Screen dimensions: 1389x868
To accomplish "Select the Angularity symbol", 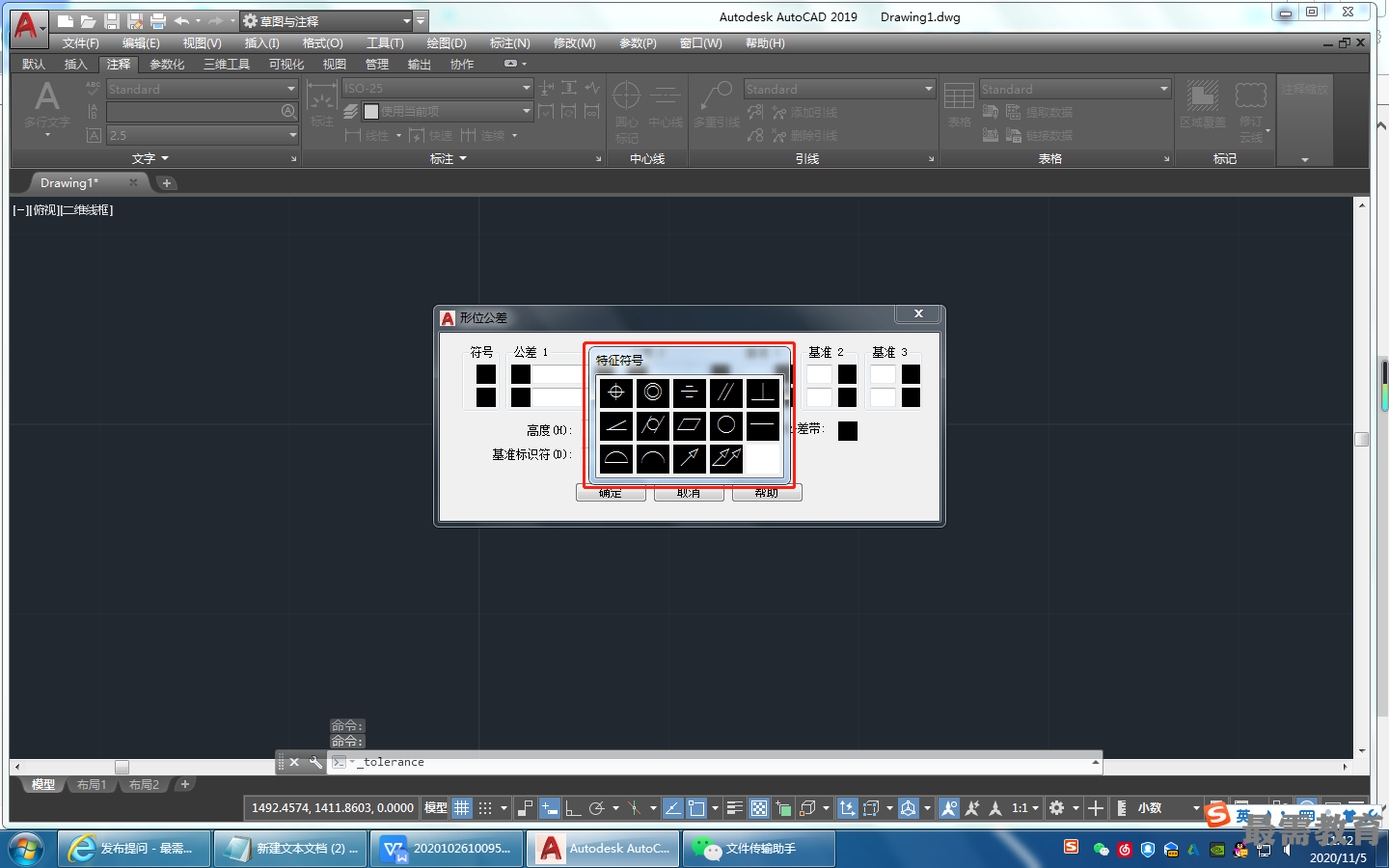I will point(615,425).
